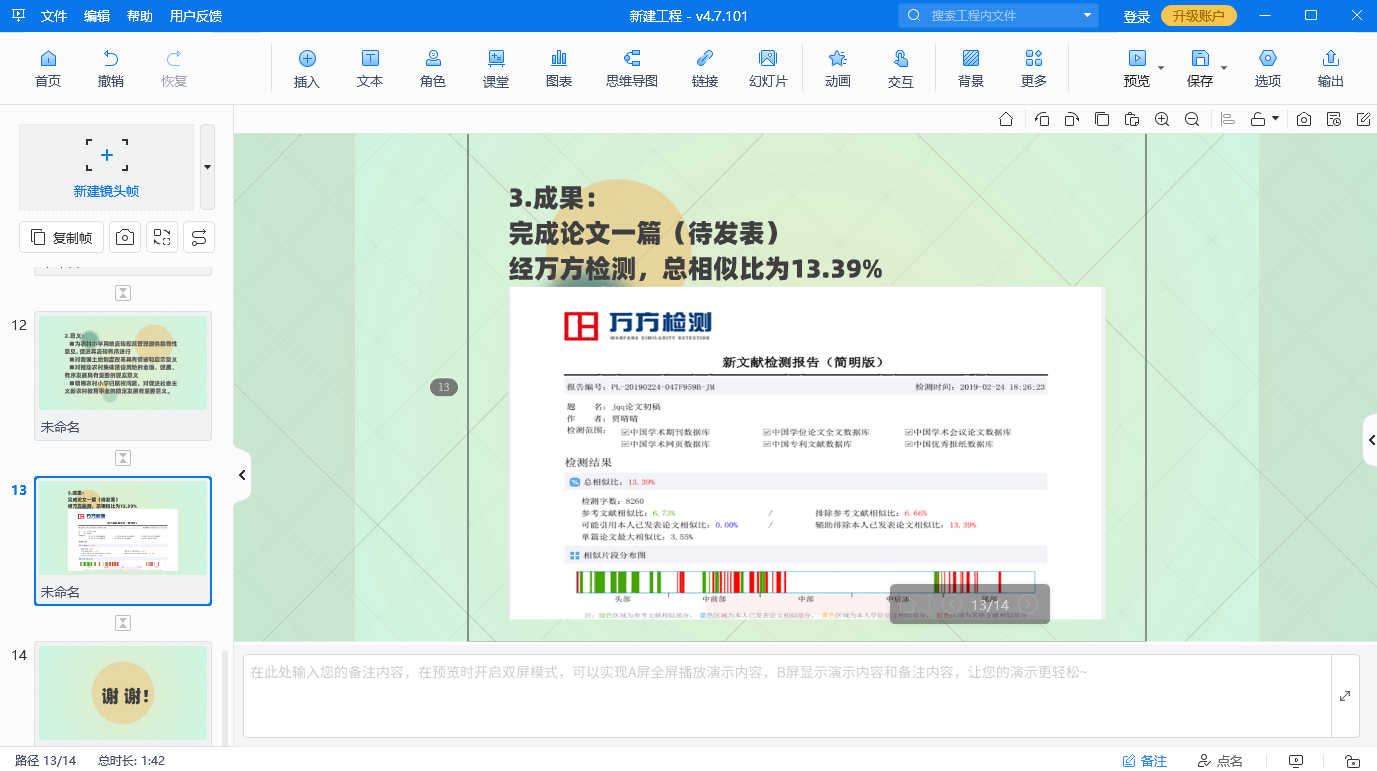1377x771 pixels.
Task: Click the copy icon in canvas toolbar
Action: 1102,119
